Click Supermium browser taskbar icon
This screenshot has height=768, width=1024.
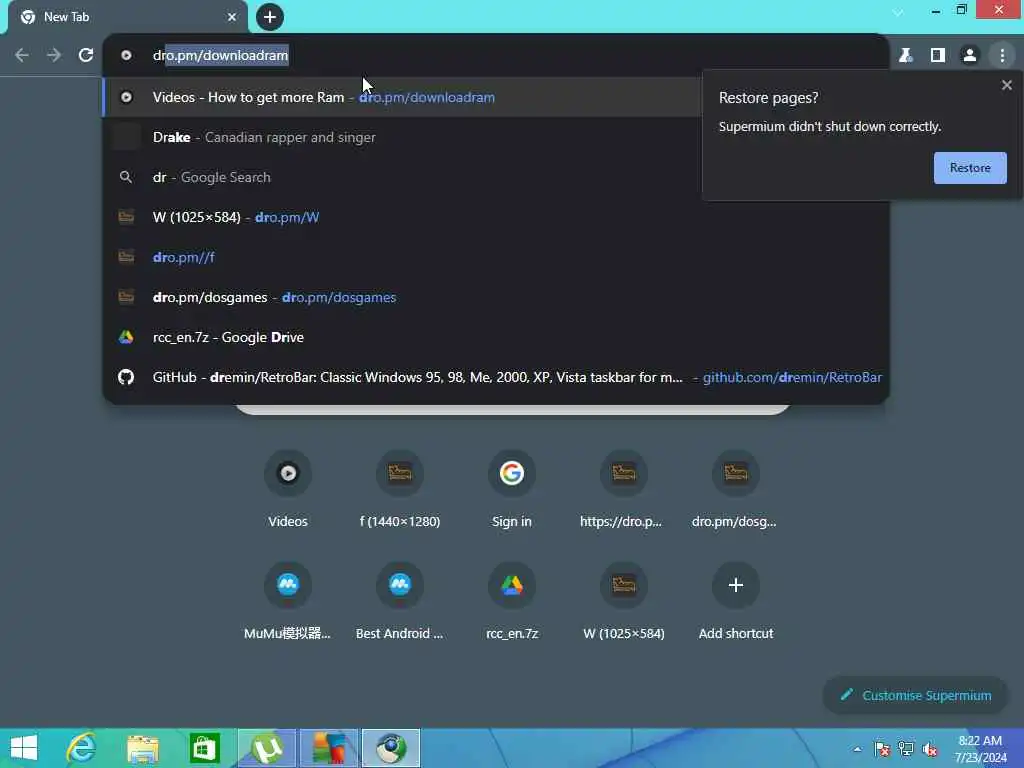click(391, 748)
